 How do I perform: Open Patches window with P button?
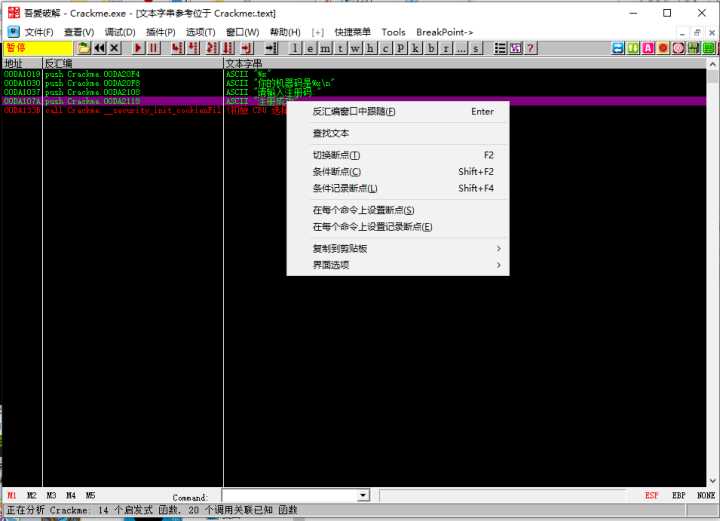[x=401, y=48]
